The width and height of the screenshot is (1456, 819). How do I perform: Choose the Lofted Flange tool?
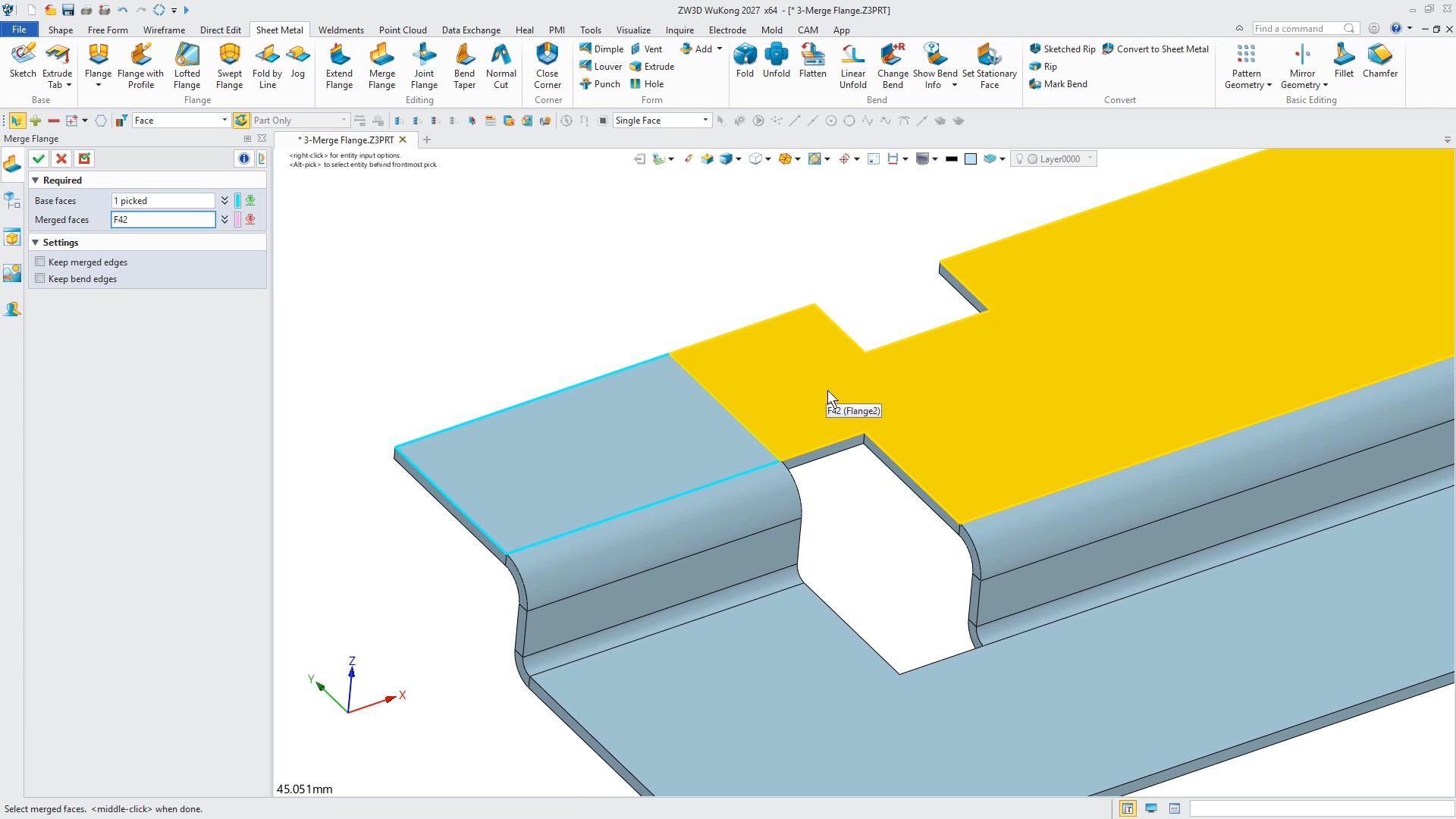click(x=187, y=66)
